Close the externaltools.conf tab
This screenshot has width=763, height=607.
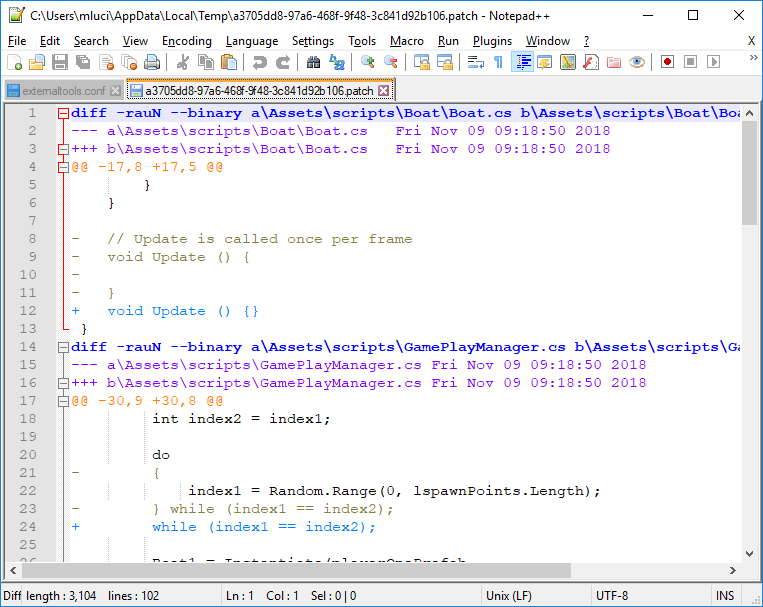point(115,91)
